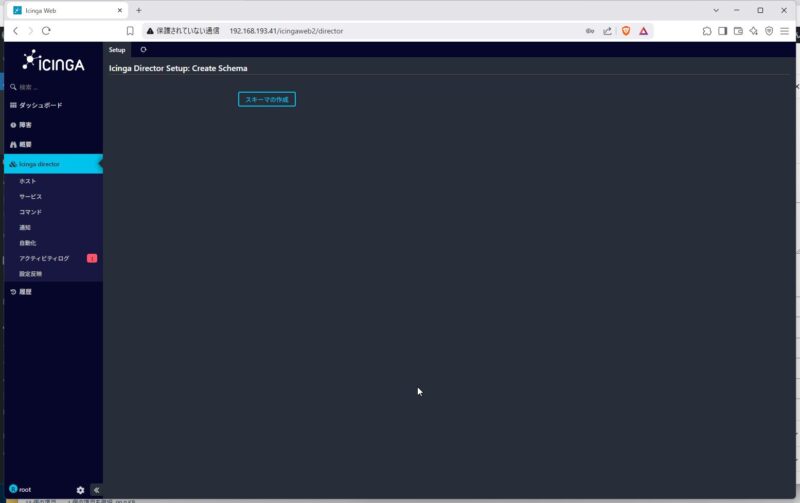Image resolution: width=800 pixels, height=503 pixels.
Task: Click the key password icon in address bar
Action: [x=590, y=31]
